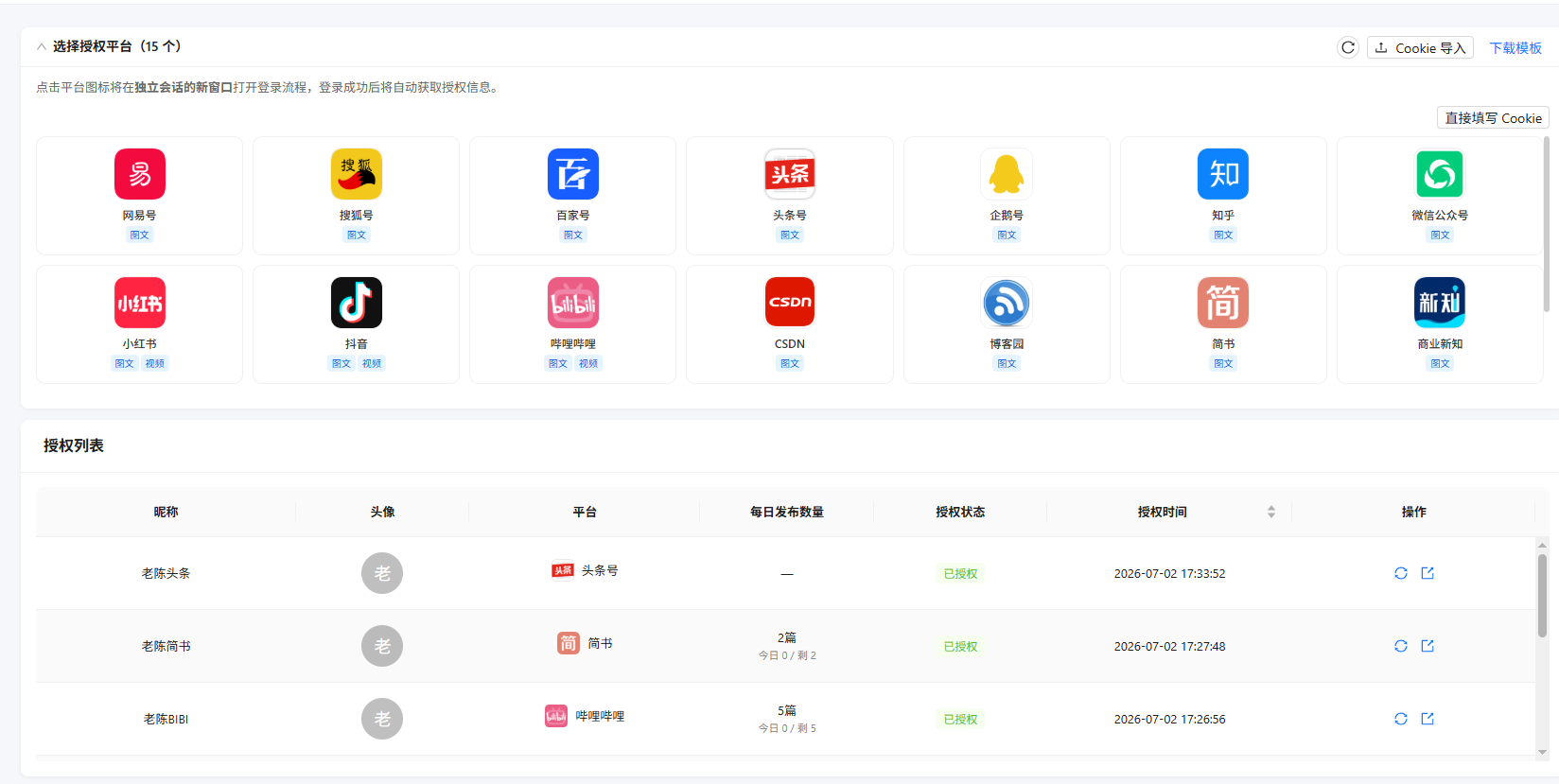Open 哔哩哔哩 icon in platform grid
Screen dimensions: 1559x784
point(573,303)
